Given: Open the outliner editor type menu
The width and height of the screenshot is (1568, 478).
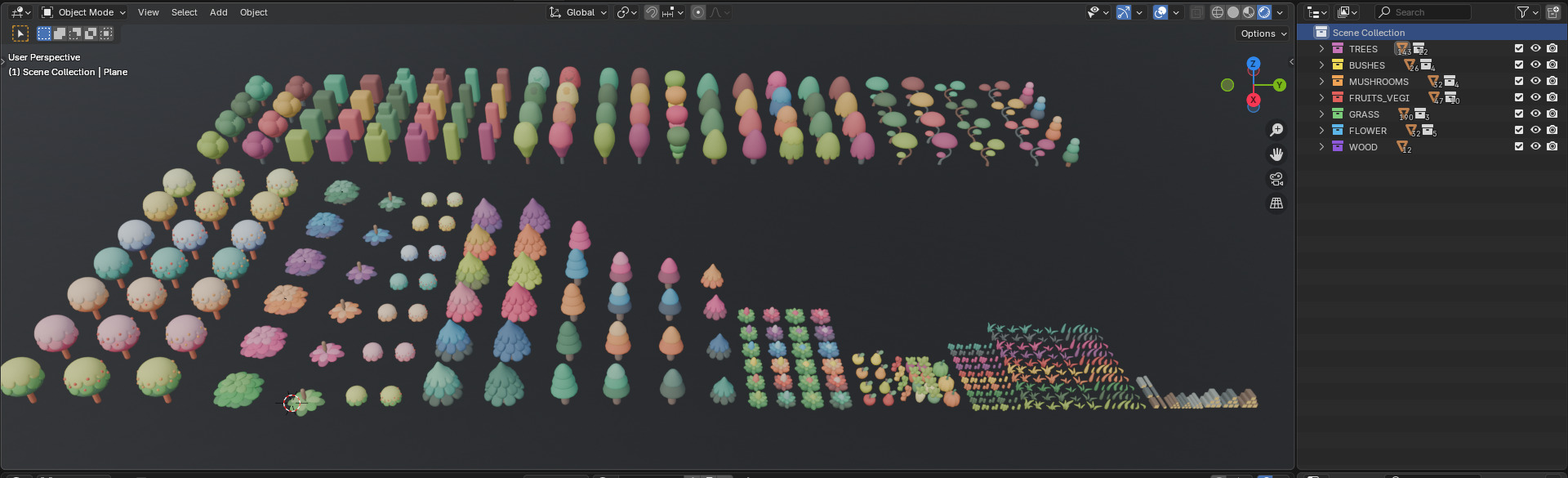Looking at the screenshot, I should (x=1317, y=12).
